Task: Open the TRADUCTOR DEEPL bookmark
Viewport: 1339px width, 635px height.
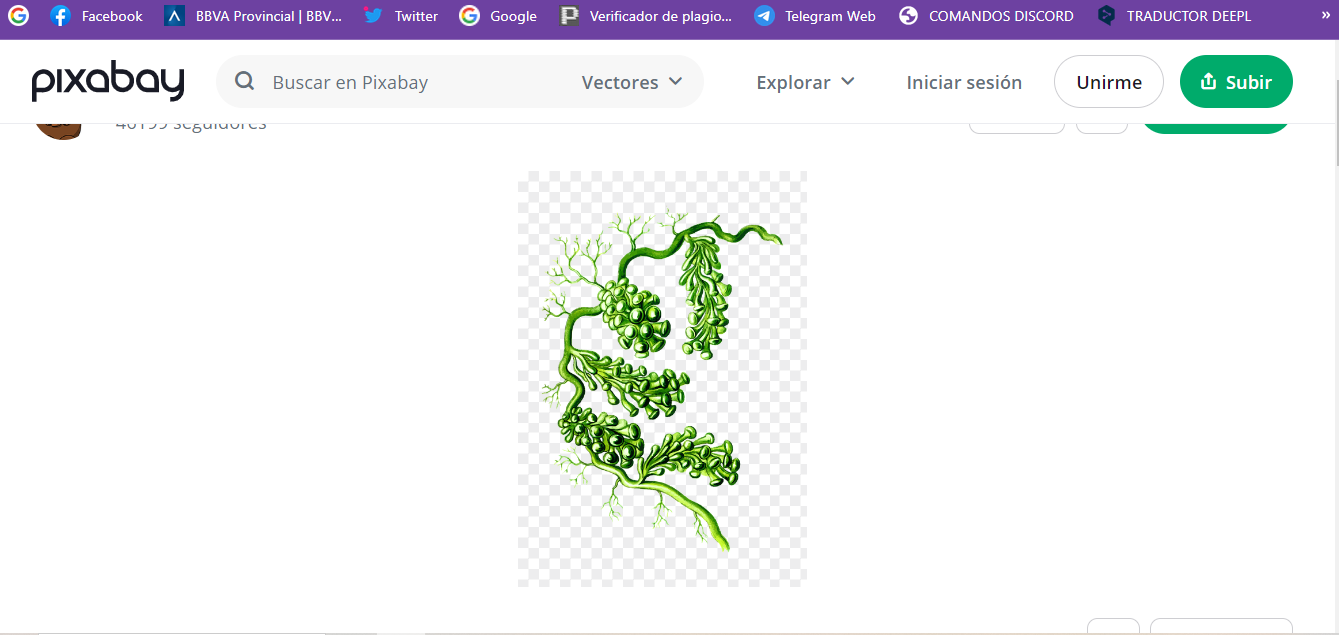Action: tap(1174, 16)
